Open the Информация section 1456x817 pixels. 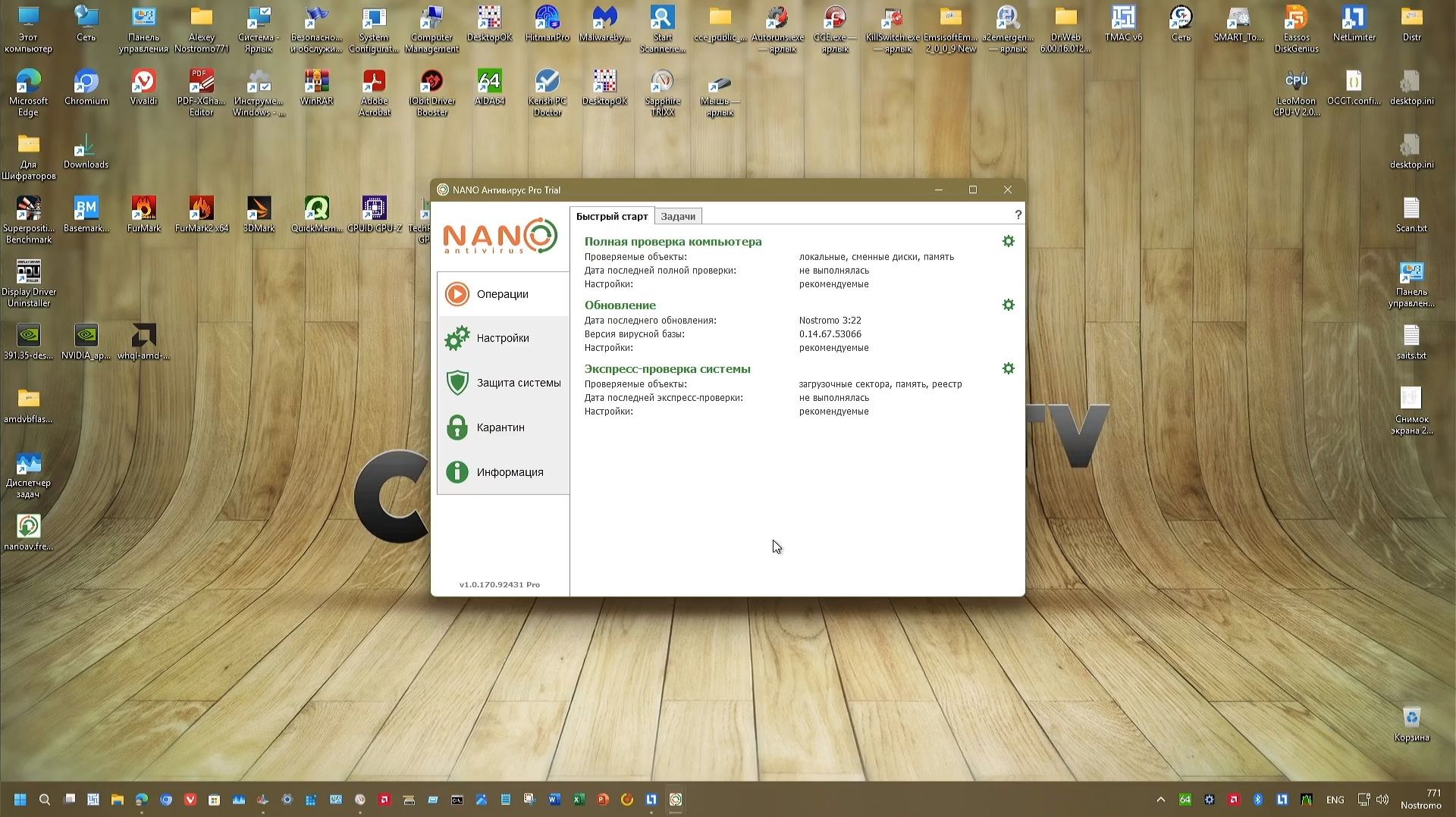click(503, 472)
